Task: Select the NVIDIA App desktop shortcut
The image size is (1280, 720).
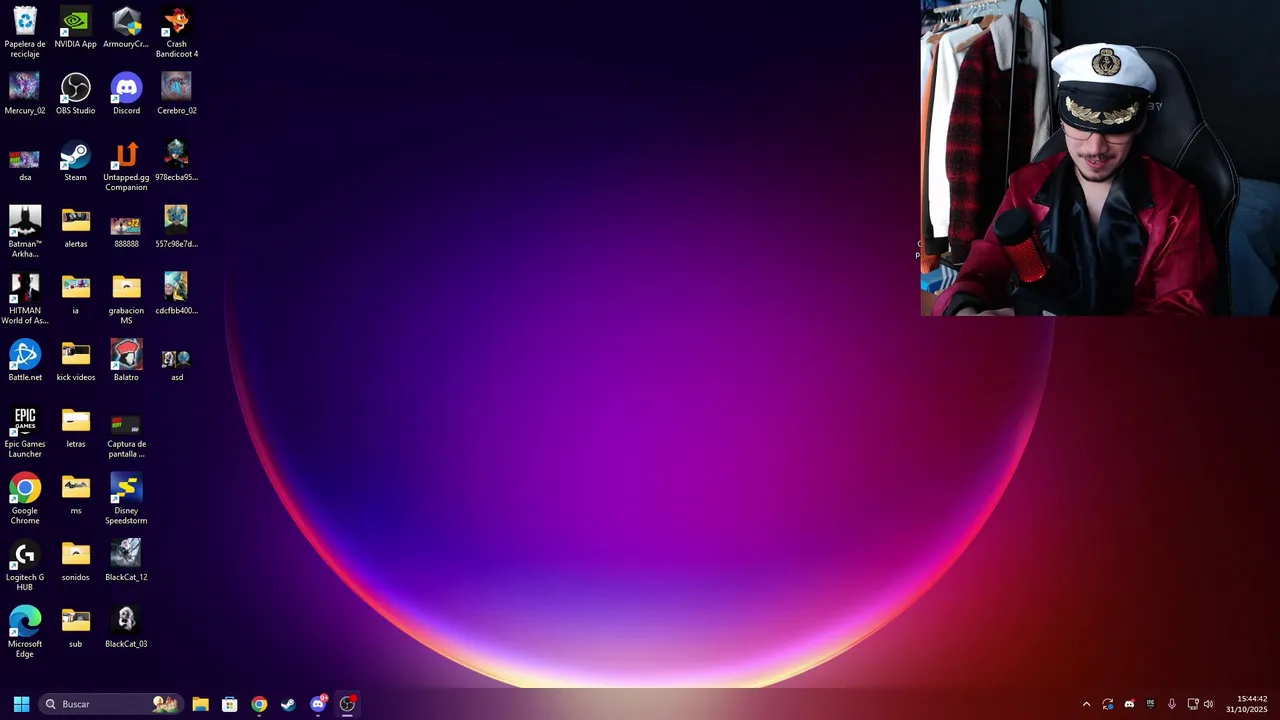Action: click(76, 28)
